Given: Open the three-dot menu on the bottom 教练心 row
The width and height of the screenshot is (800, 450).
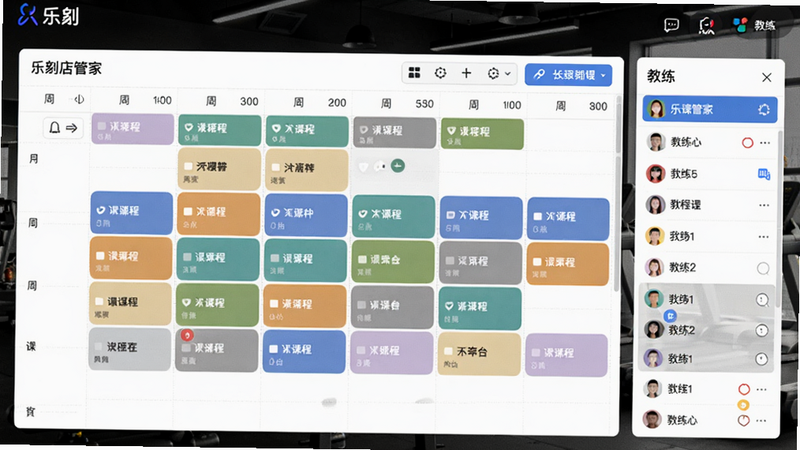Looking at the screenshot, I should tap(761, 420).
